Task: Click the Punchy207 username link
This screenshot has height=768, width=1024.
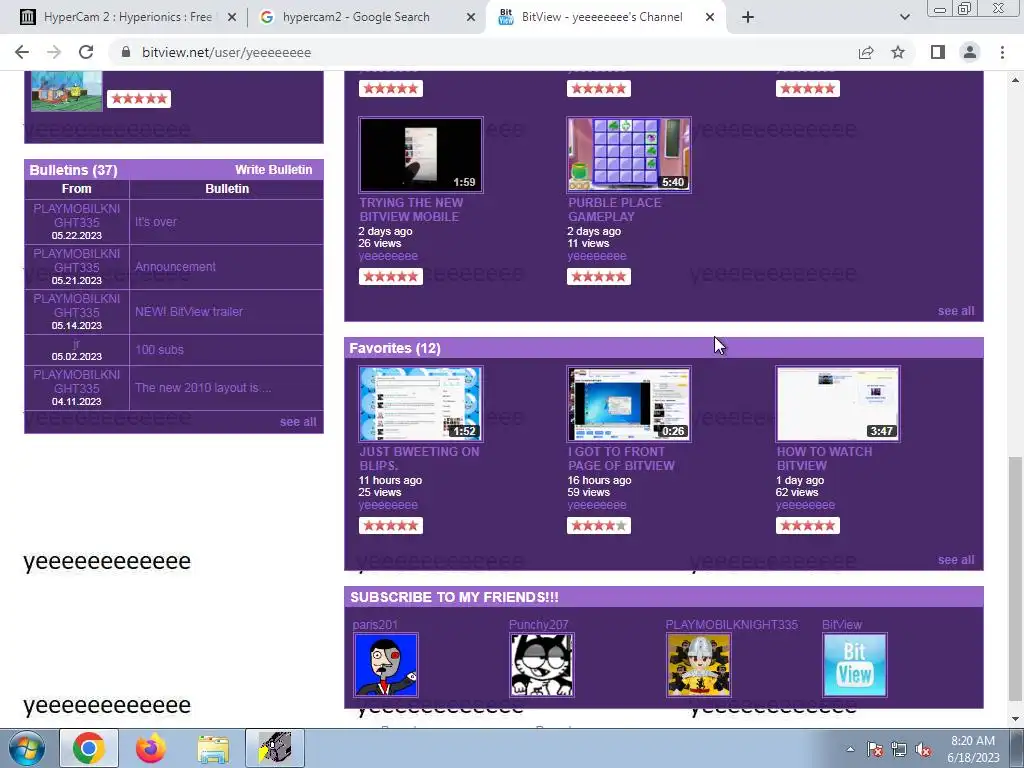Action: 539,624
